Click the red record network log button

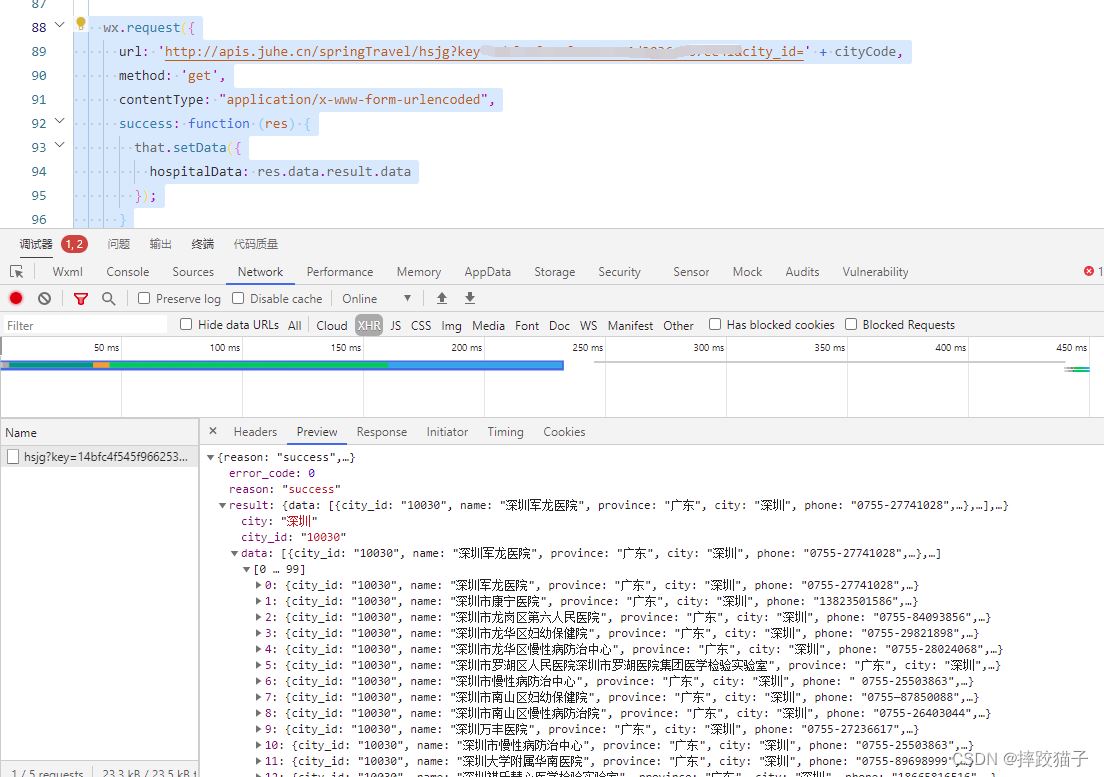[x=16, y=298]
